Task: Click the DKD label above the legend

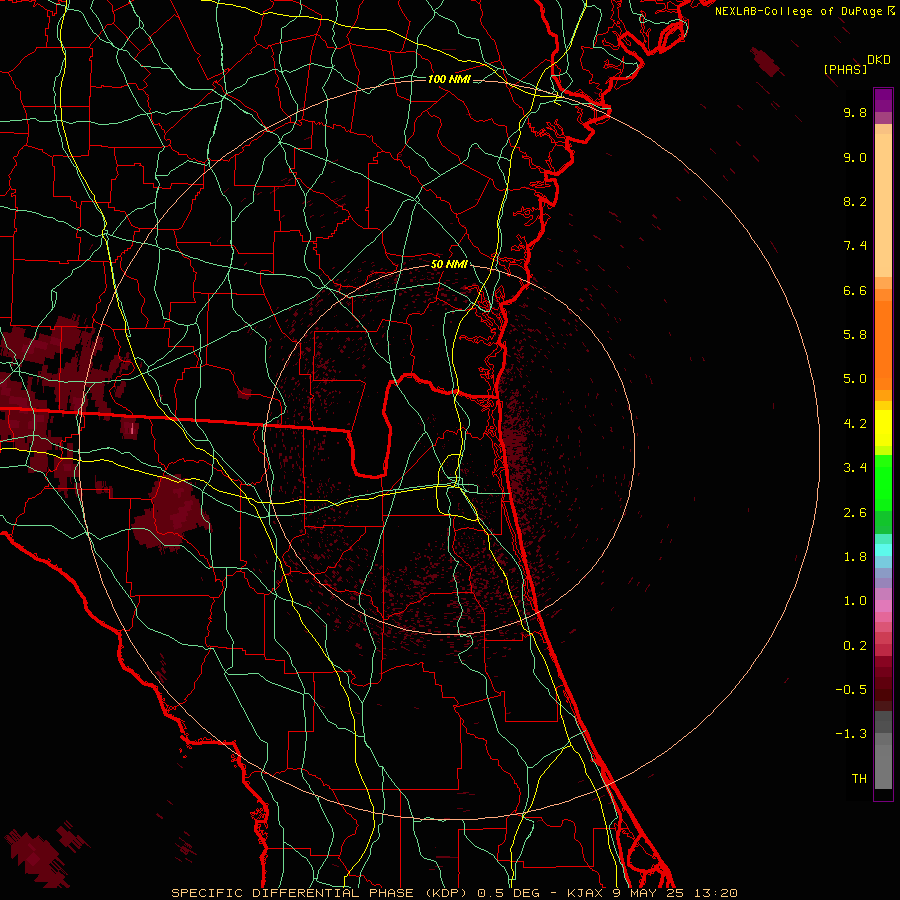Action: point(879,60)
